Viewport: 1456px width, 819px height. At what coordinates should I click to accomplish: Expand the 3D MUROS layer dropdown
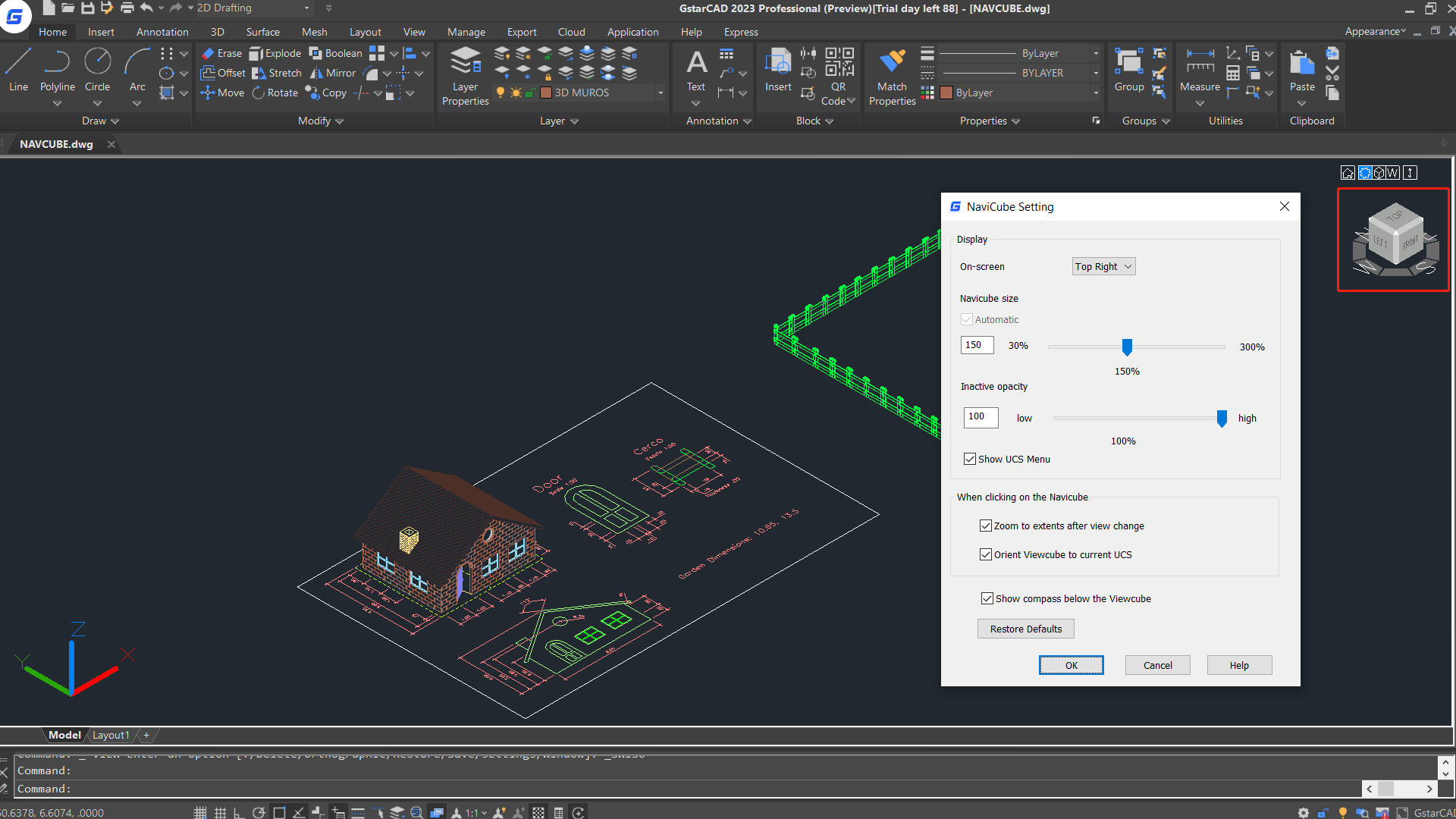point(660,93)
